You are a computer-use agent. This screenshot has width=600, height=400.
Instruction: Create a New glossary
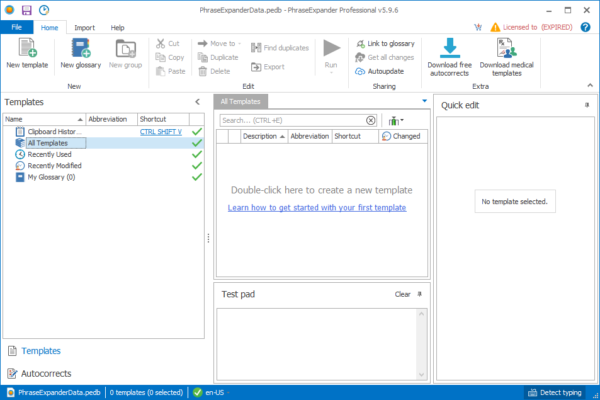[80, 54]
